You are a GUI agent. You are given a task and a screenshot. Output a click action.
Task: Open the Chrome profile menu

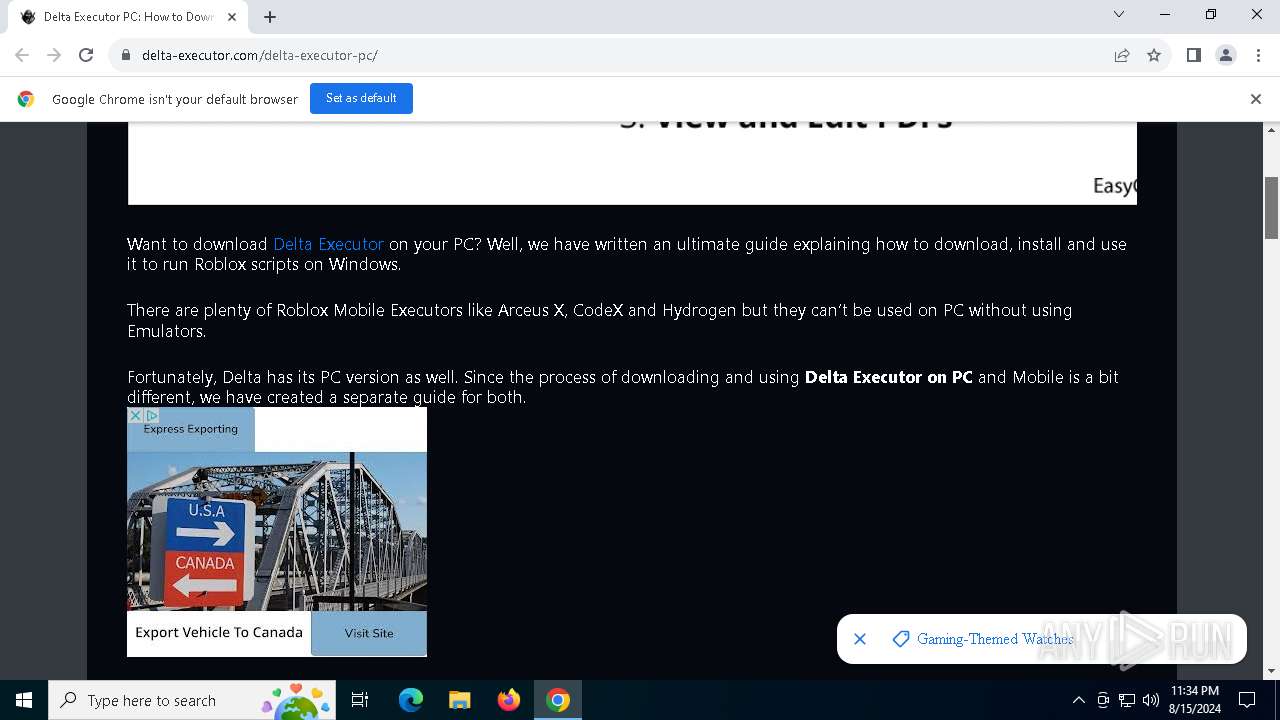(x=1226, y=55)
